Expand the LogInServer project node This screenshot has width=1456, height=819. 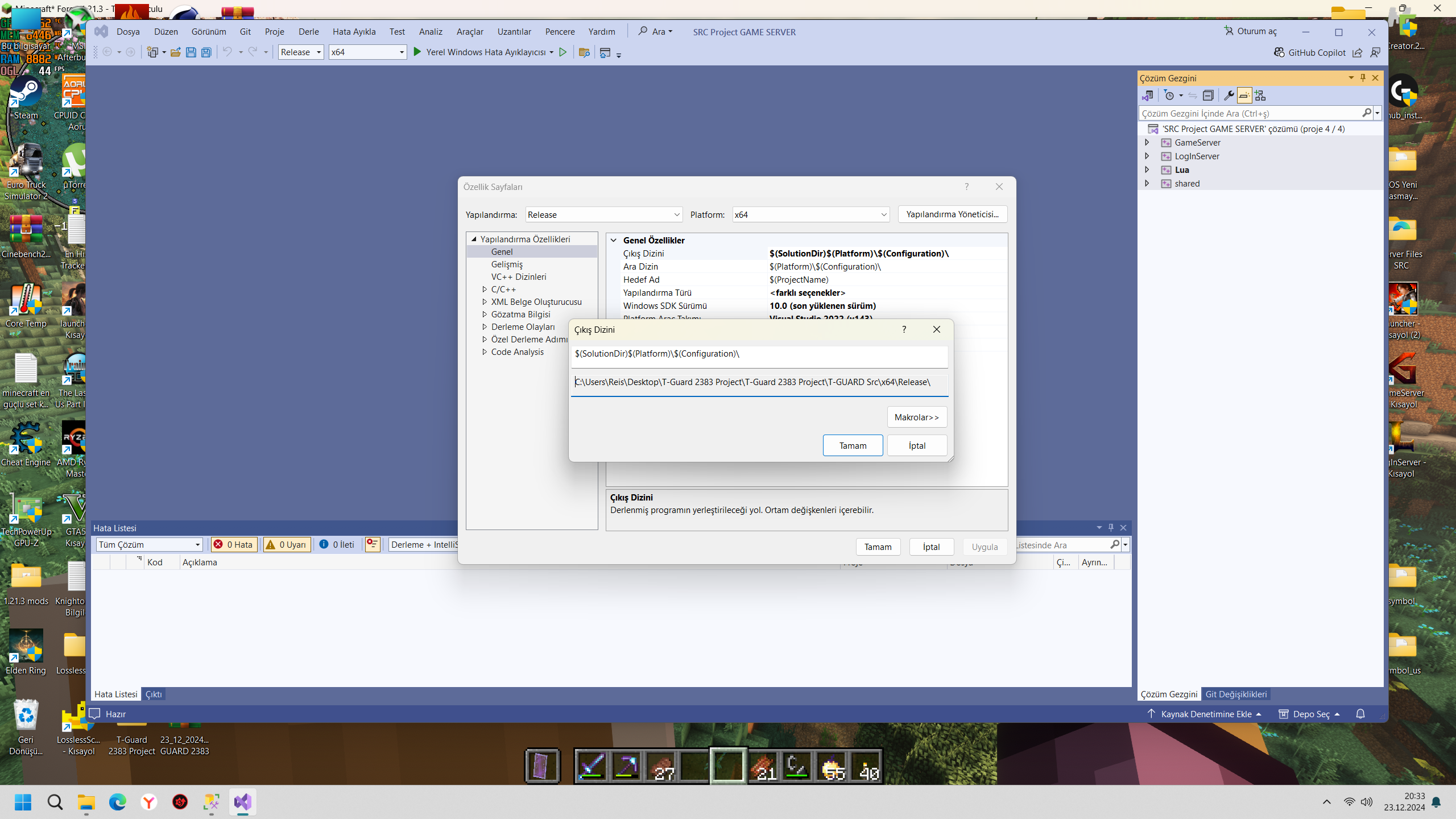tap(1147, 156)
